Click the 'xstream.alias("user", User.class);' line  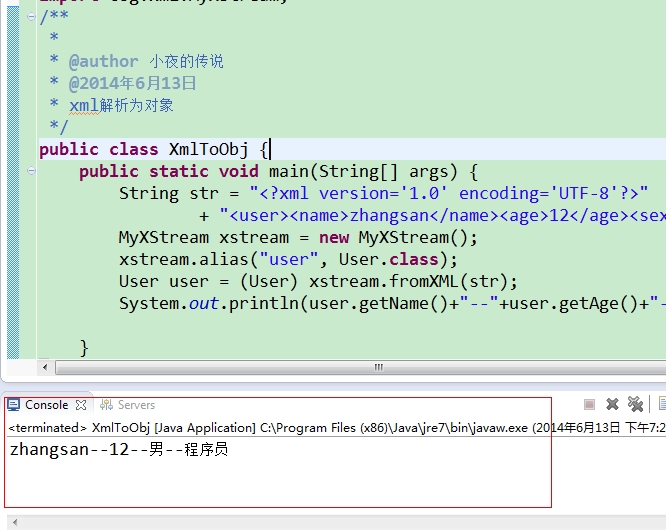click(288, 259)
